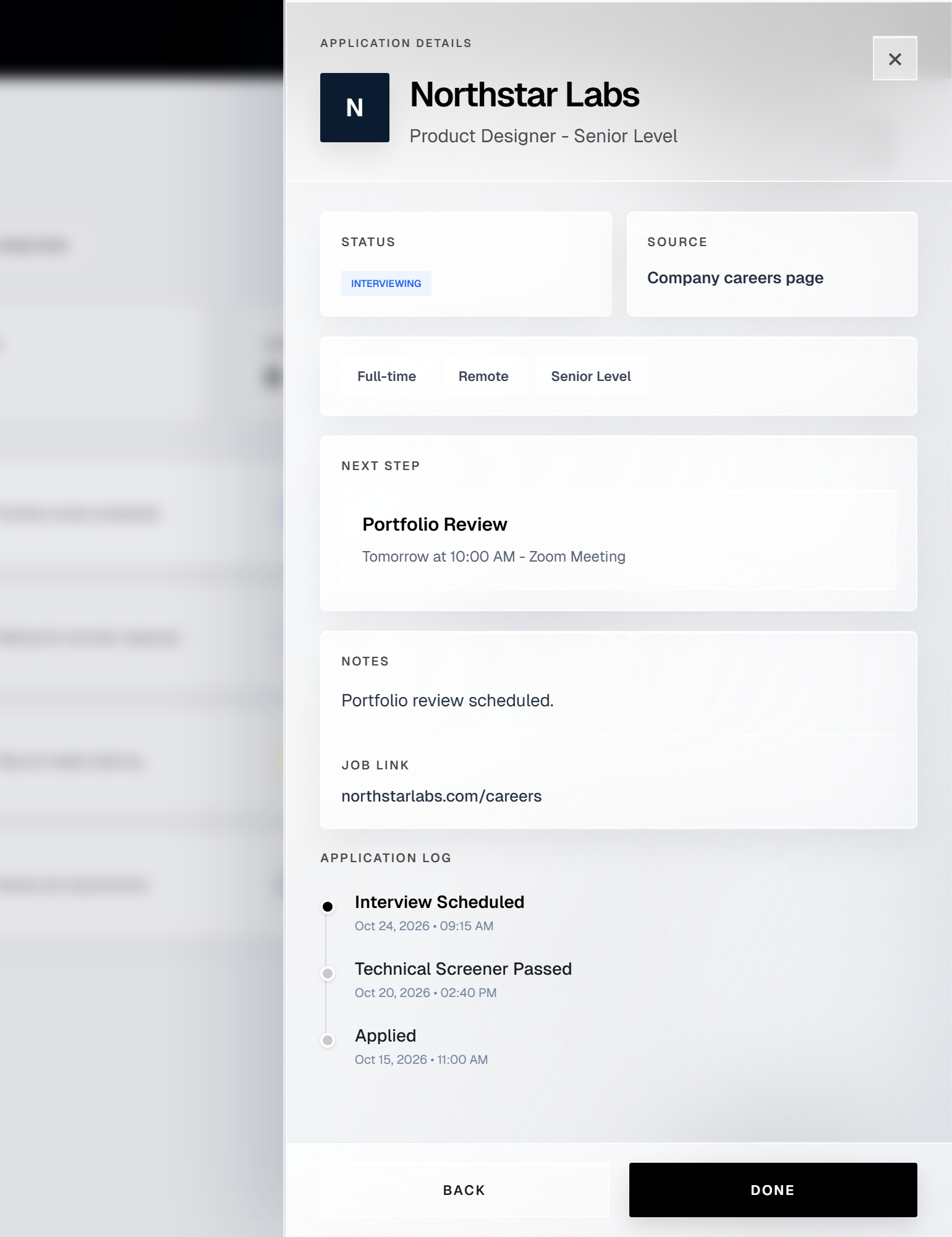Viewport: 952px width, 1237px height.
Task: Click the Interviewing status badge
Action: 386,283
